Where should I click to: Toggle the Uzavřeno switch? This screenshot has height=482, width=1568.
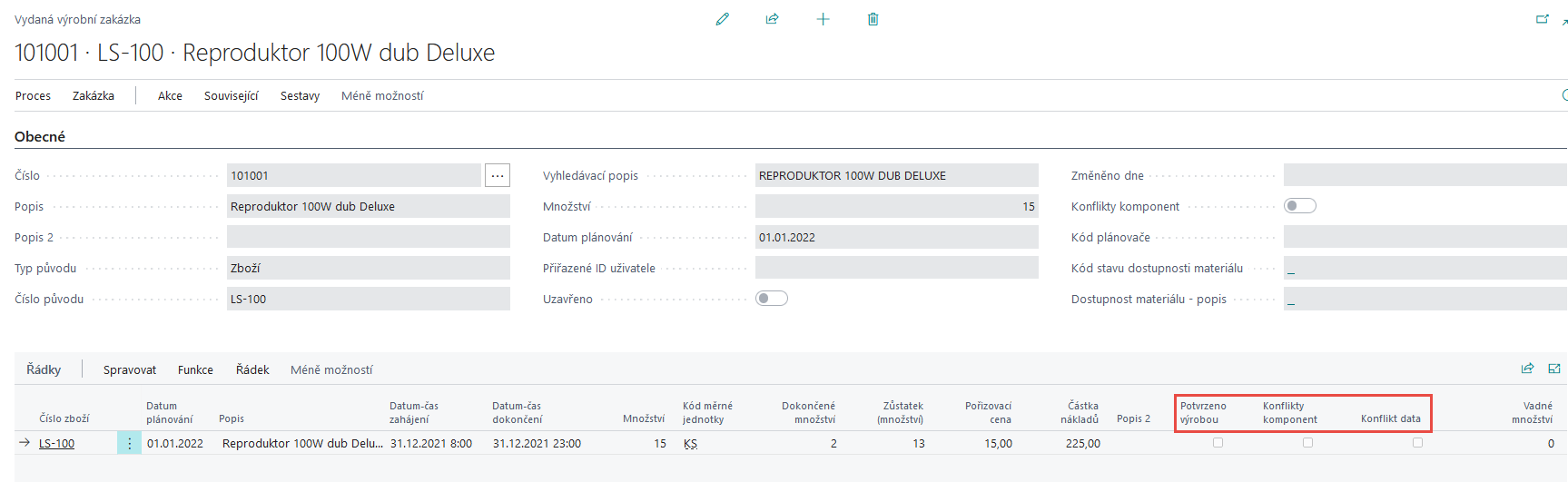coord(771,299)
